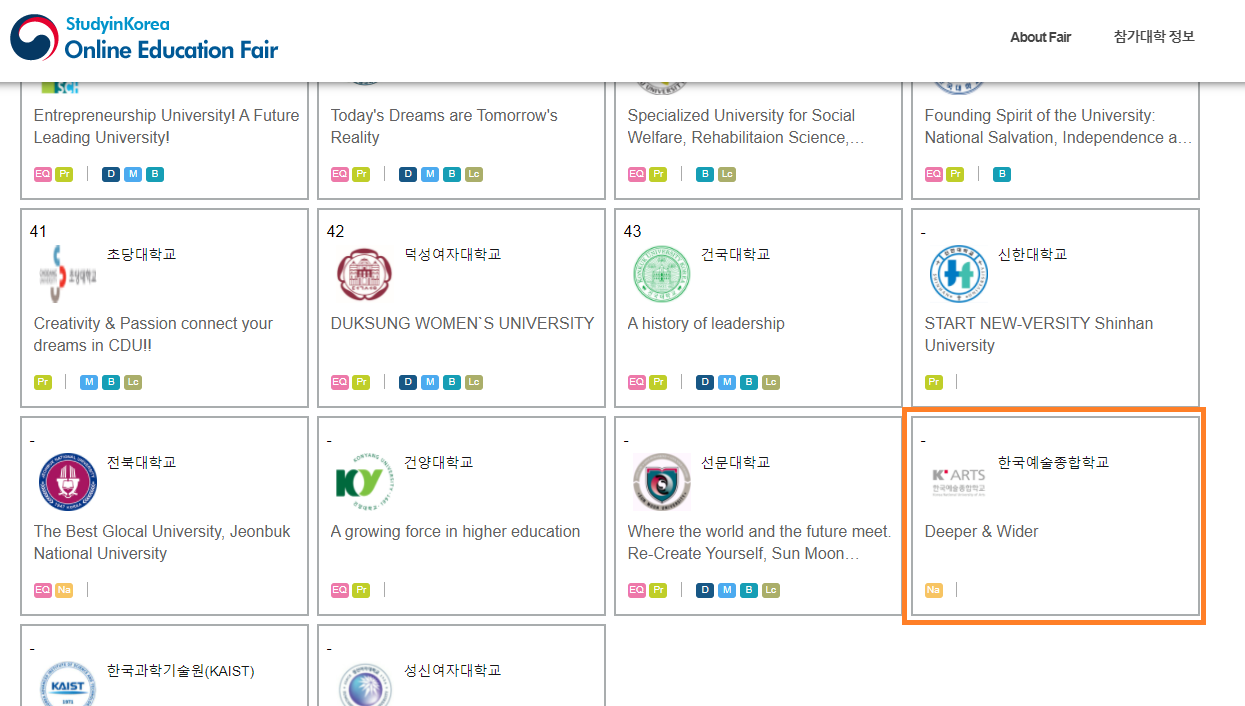Screen dimensions: 1245x706
Task: Click the Jeonbuk National University emblem
Action: point(68,483)
